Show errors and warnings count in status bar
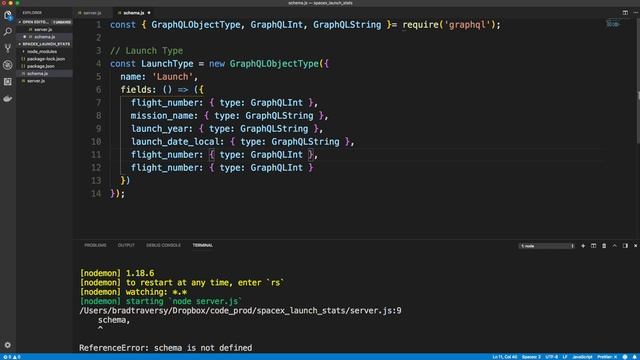 click(12, 357)
